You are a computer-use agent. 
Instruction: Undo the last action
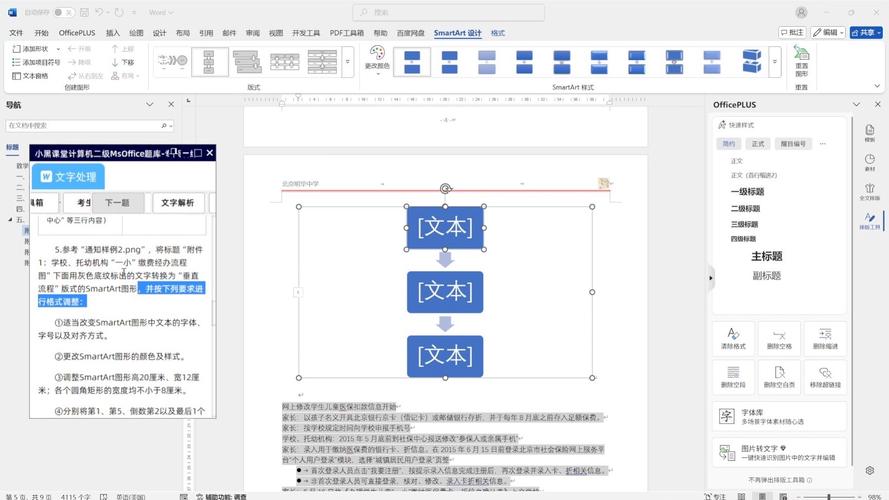[99, 12]
